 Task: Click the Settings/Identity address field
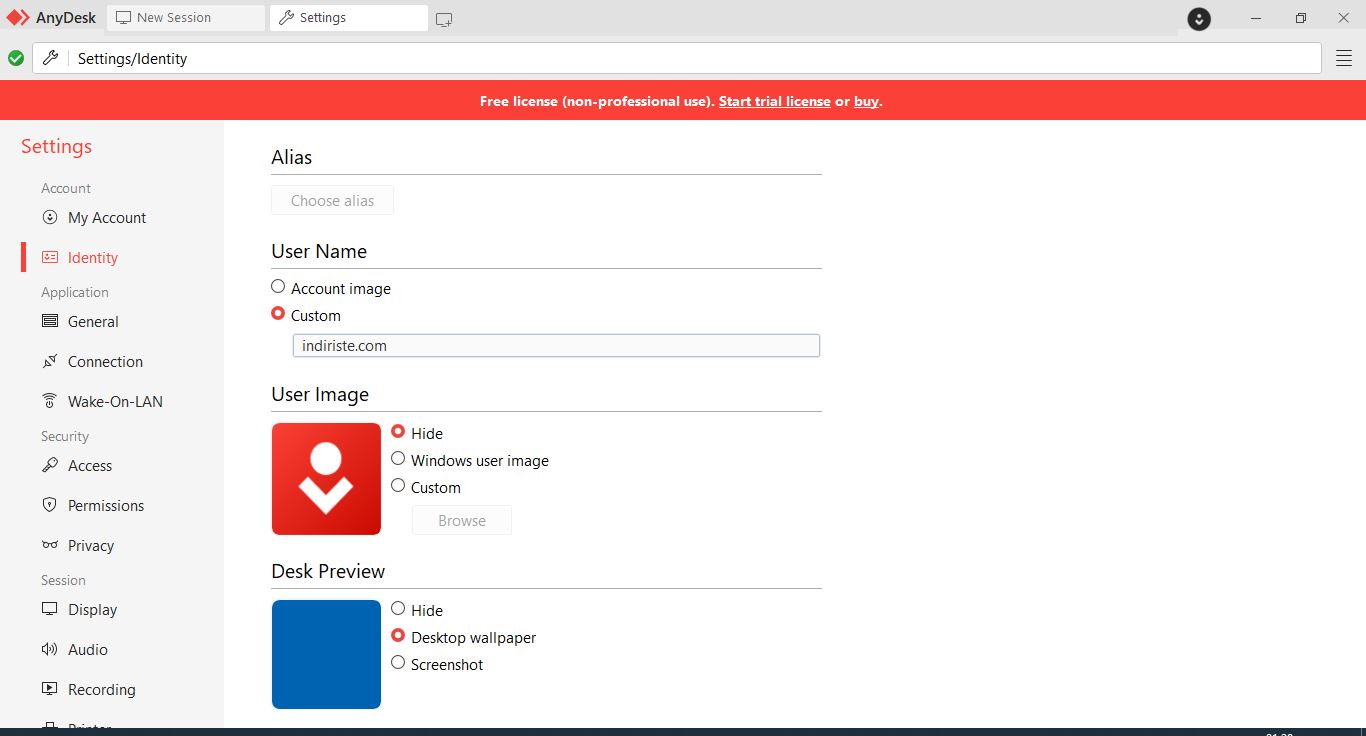tap(677, 59)
